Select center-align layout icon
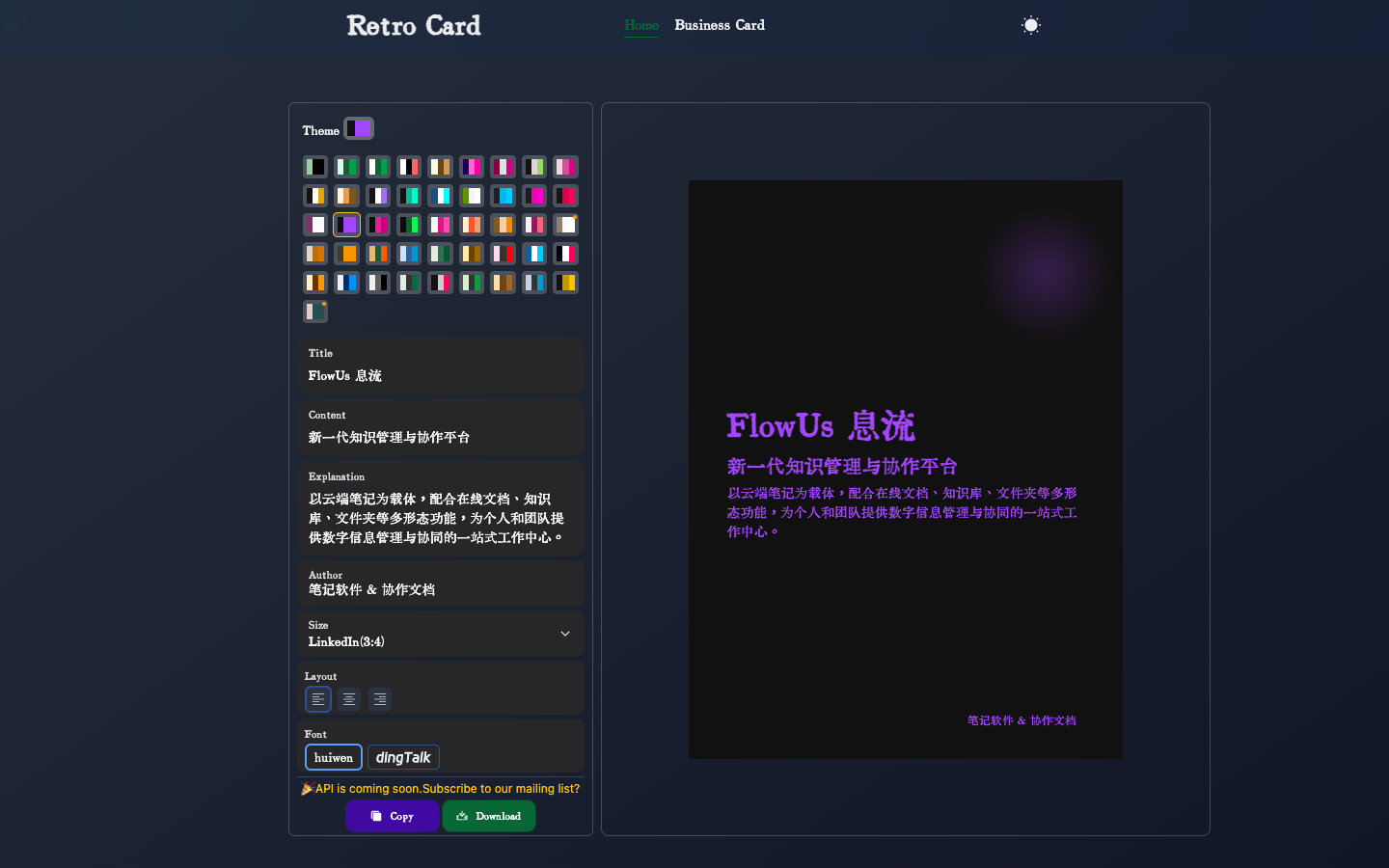This screenshot has height=868, width=1389. [x=349, y=699]
